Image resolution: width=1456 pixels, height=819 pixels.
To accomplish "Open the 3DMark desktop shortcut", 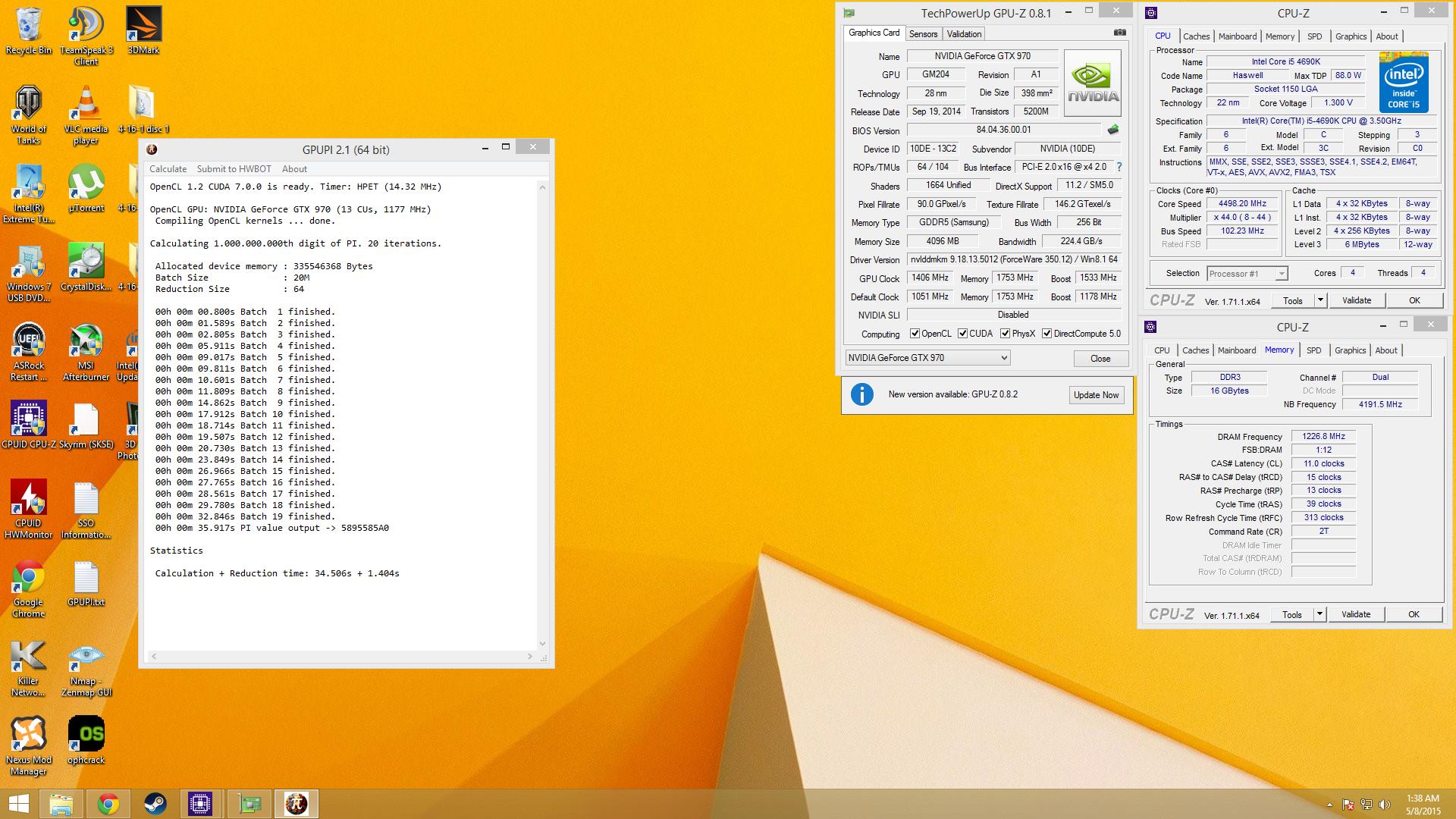I will pyautogui.click(x=143, y=31).
